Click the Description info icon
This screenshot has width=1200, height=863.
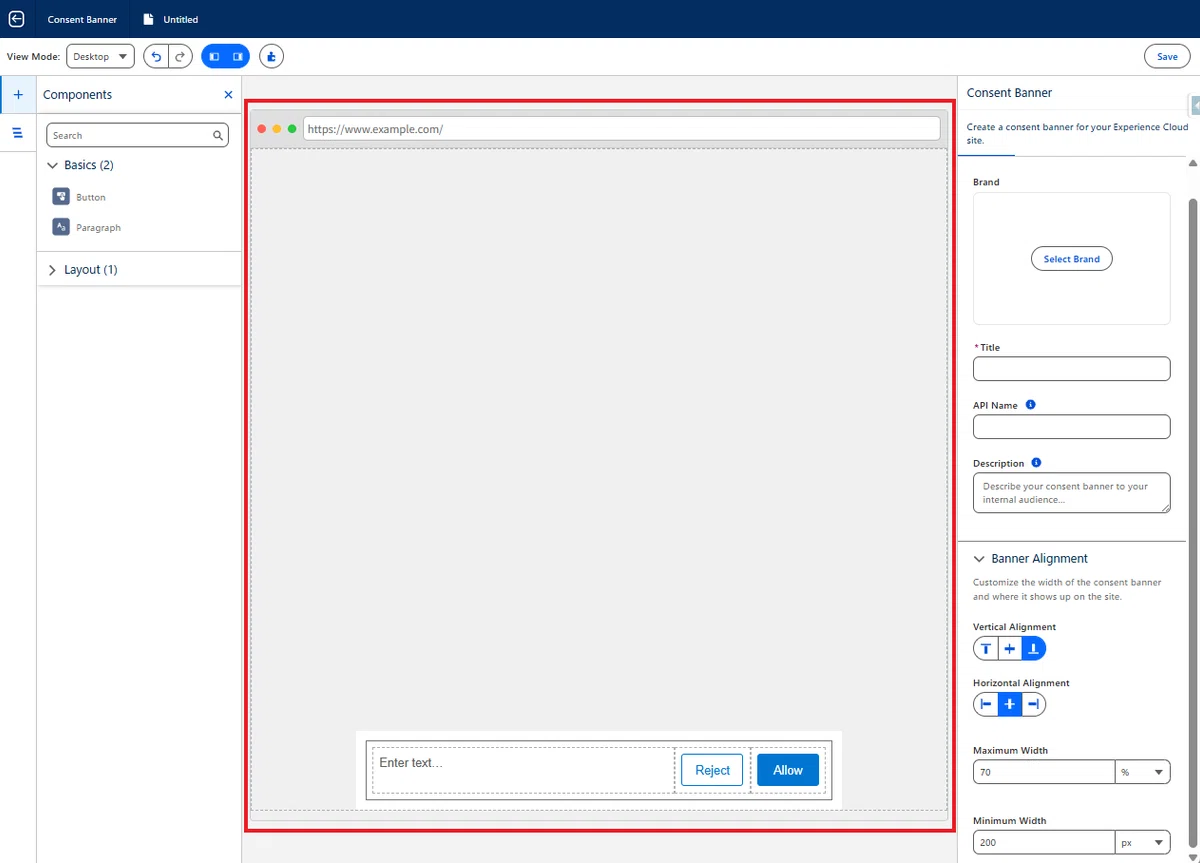pyautogui.click(x=1036, y=463)
